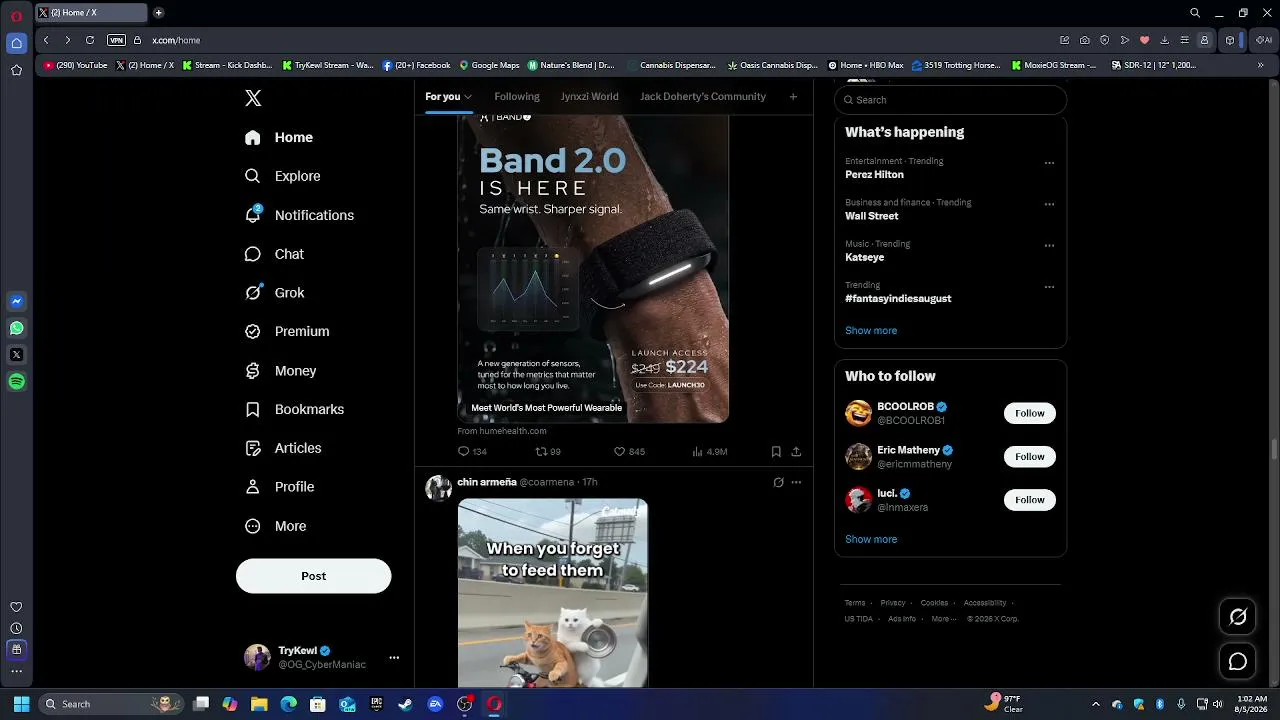
Task: Switch to Jack Doherty's Community tab
Action: coord(703,97)
